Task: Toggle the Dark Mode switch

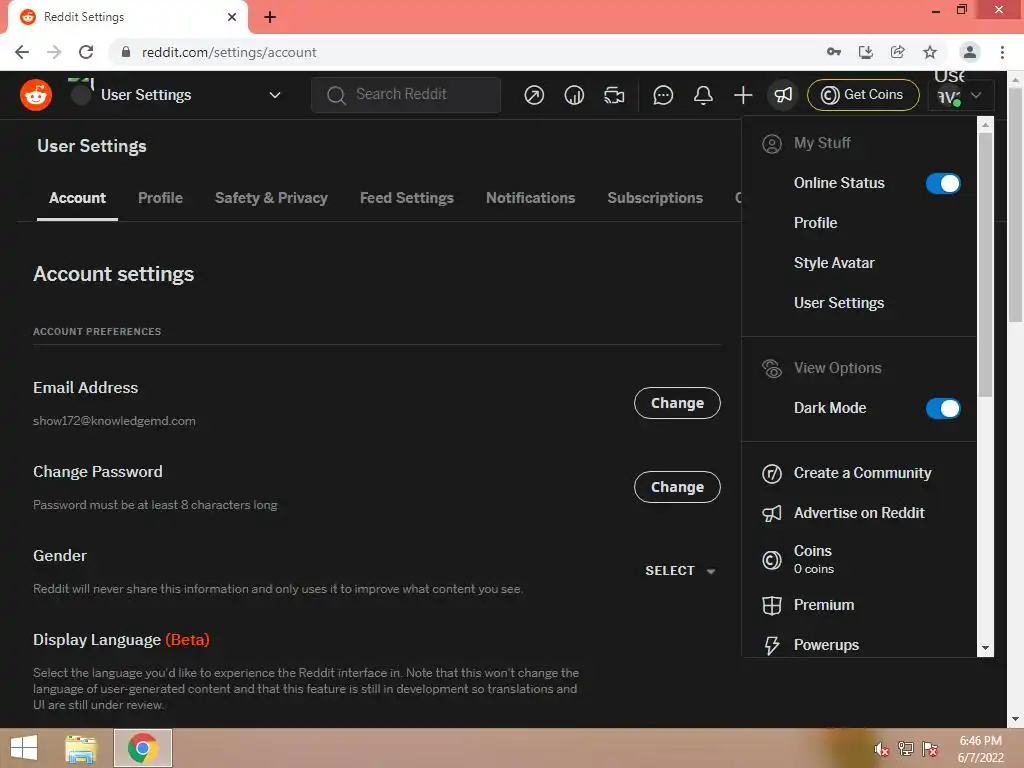Action: (943, 408)
